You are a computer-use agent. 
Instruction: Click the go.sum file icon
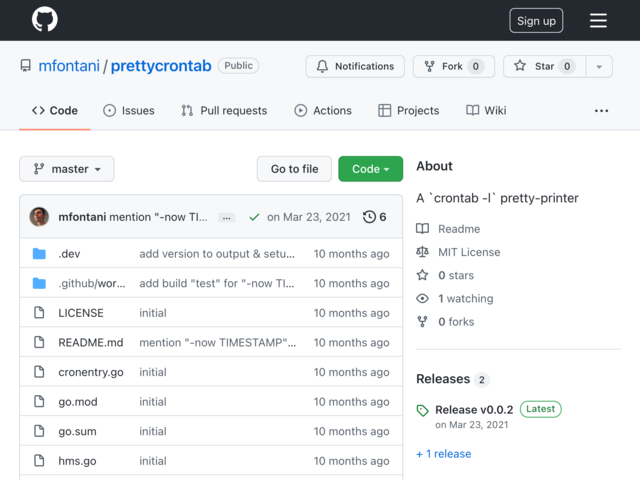coord(39,431)
